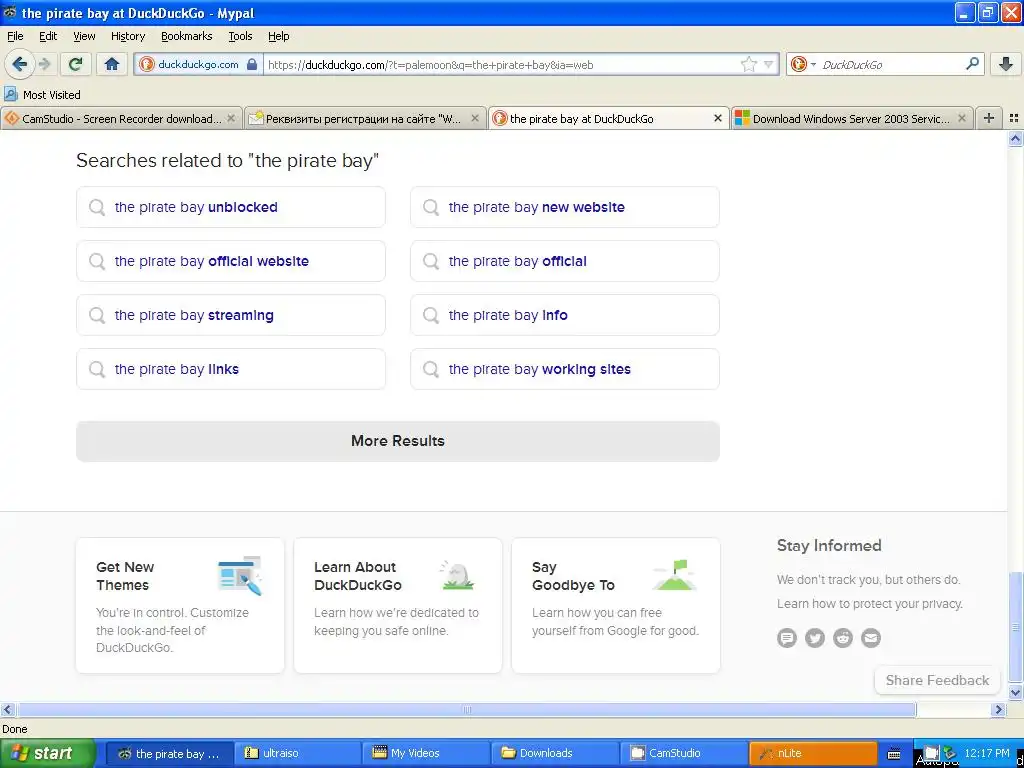Go back using the Back arrow button

tap(19, 64)
